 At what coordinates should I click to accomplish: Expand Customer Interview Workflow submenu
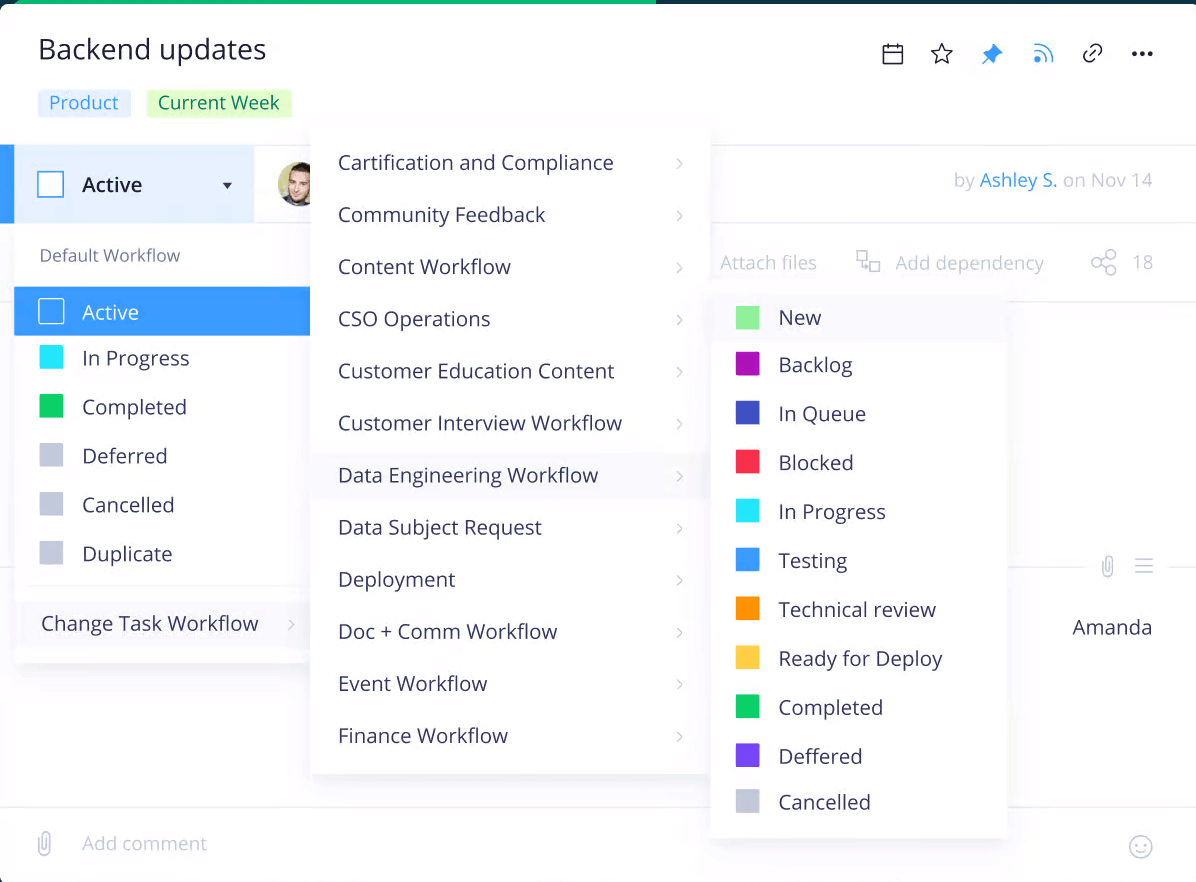(x=510, y=423)
